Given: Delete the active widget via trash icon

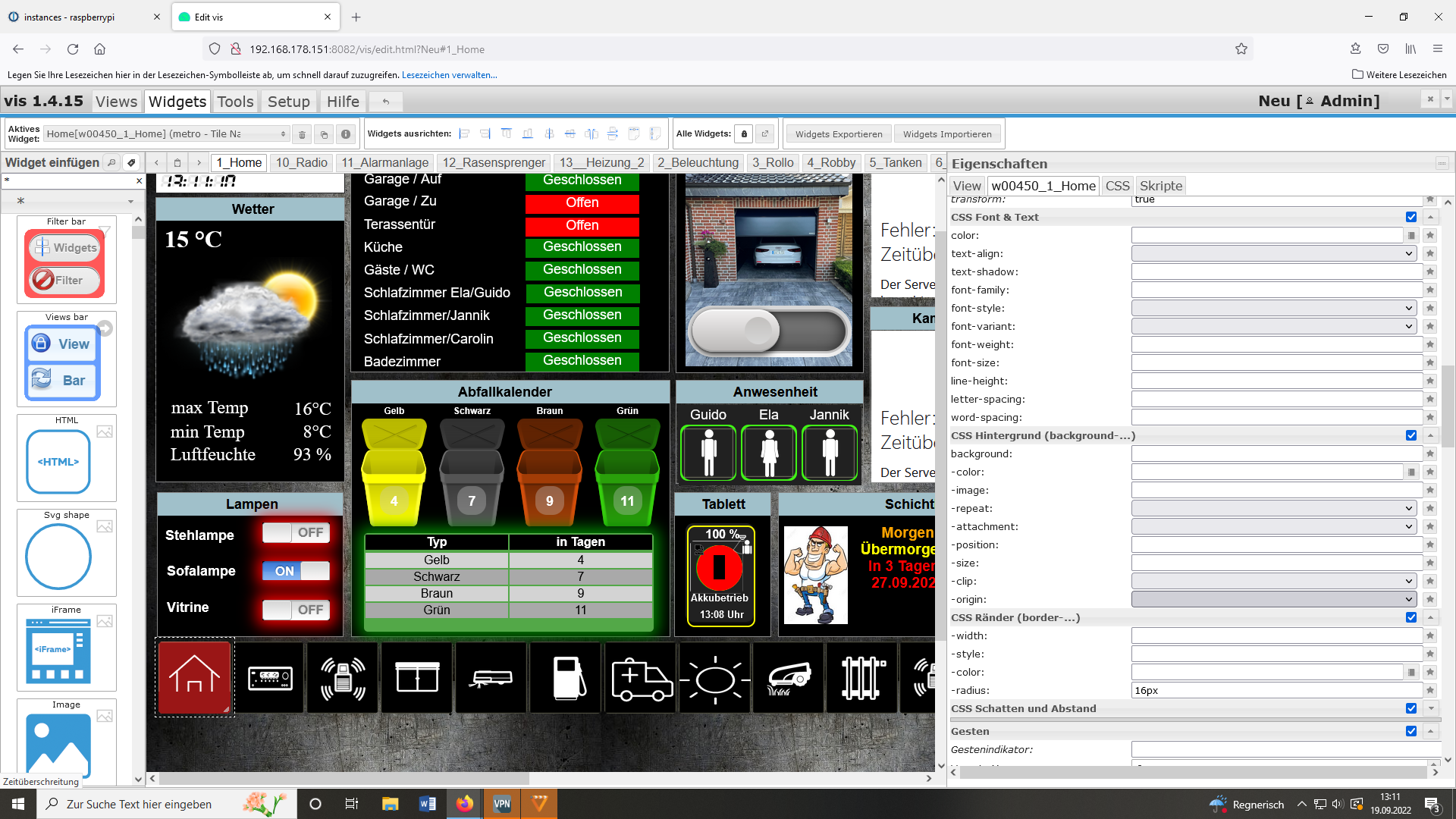Looking at the screenshot, I should click(x=302, y=134).
